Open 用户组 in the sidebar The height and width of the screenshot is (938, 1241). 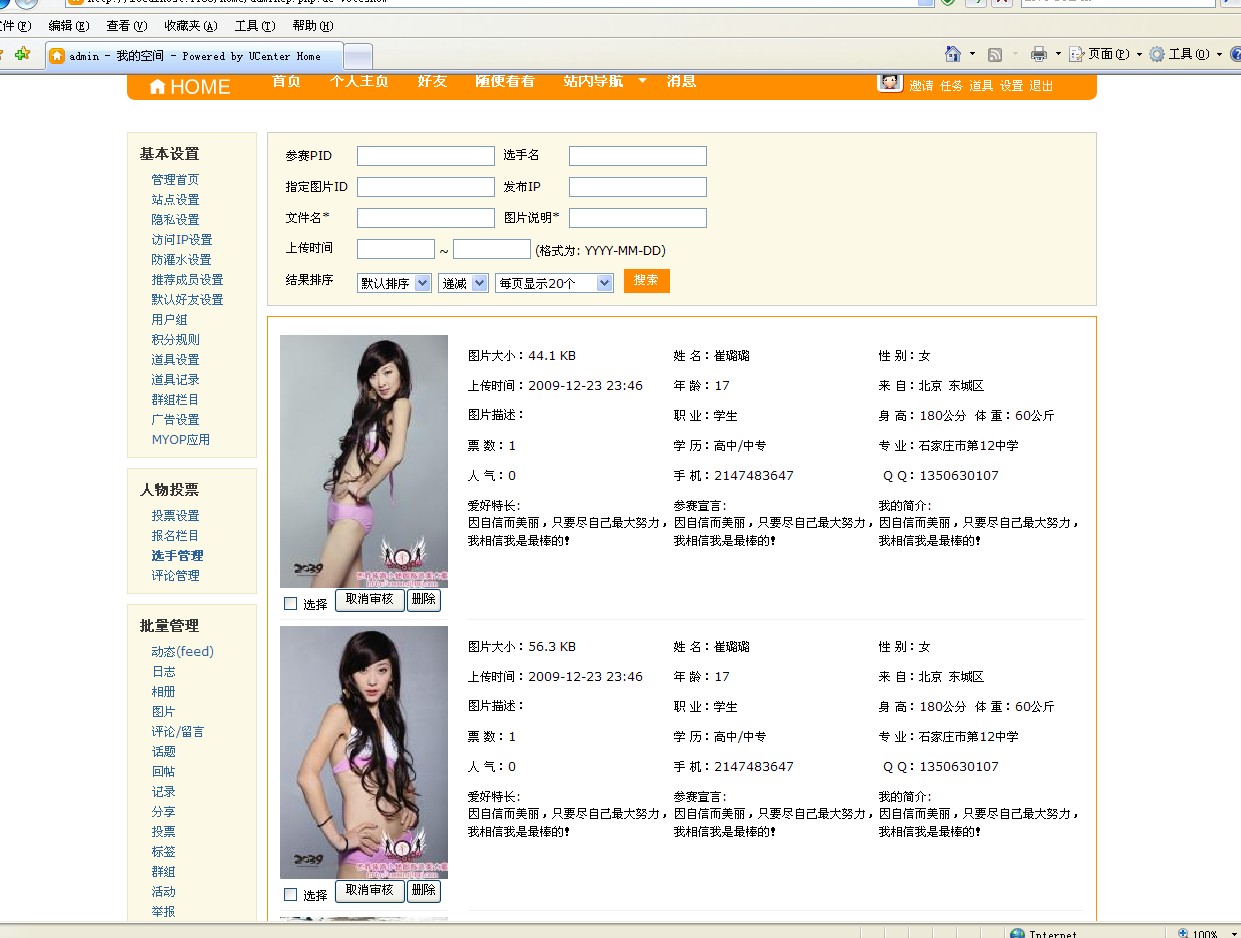169,320
